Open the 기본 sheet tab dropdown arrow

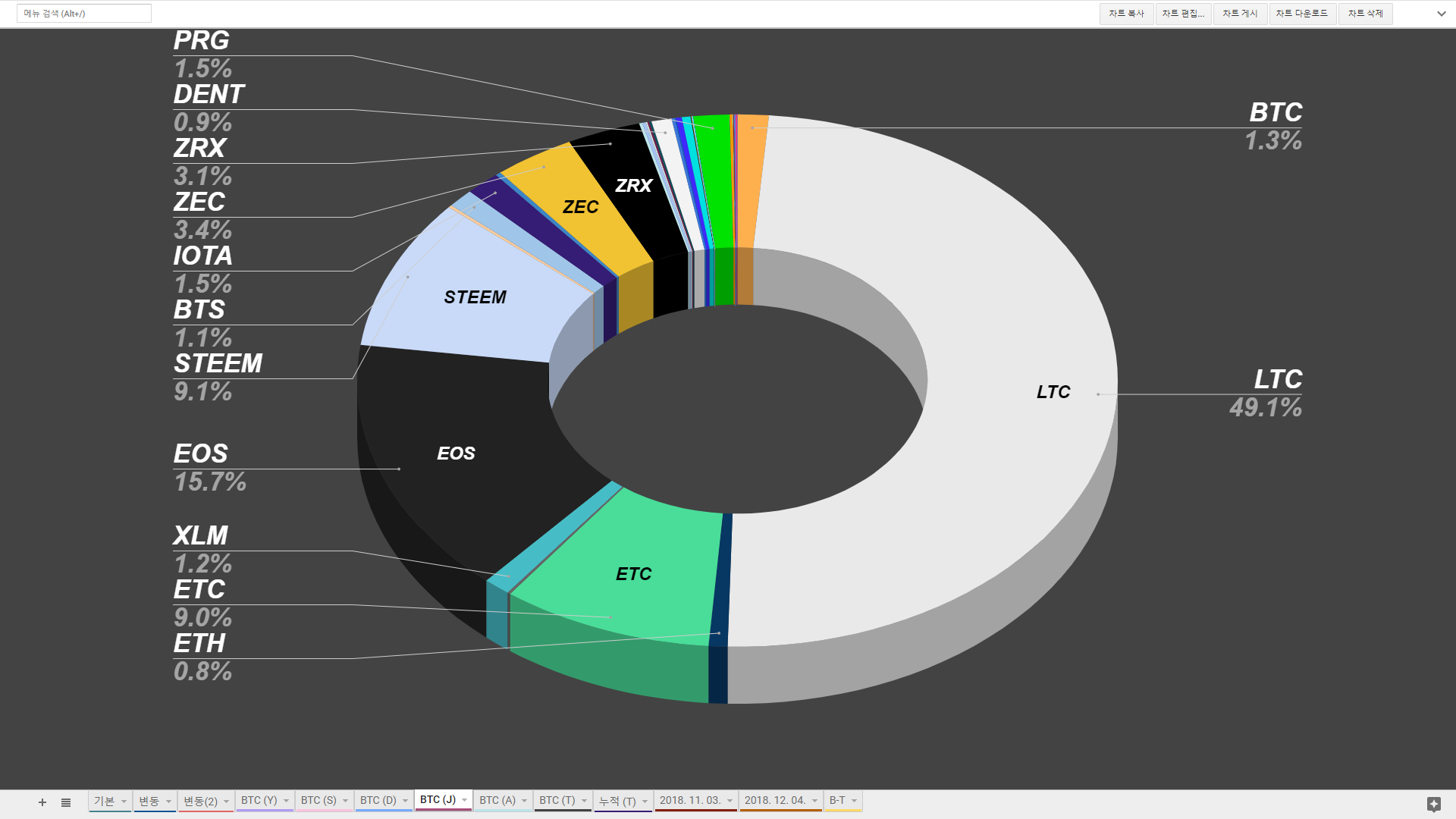[x=124, y=799]
